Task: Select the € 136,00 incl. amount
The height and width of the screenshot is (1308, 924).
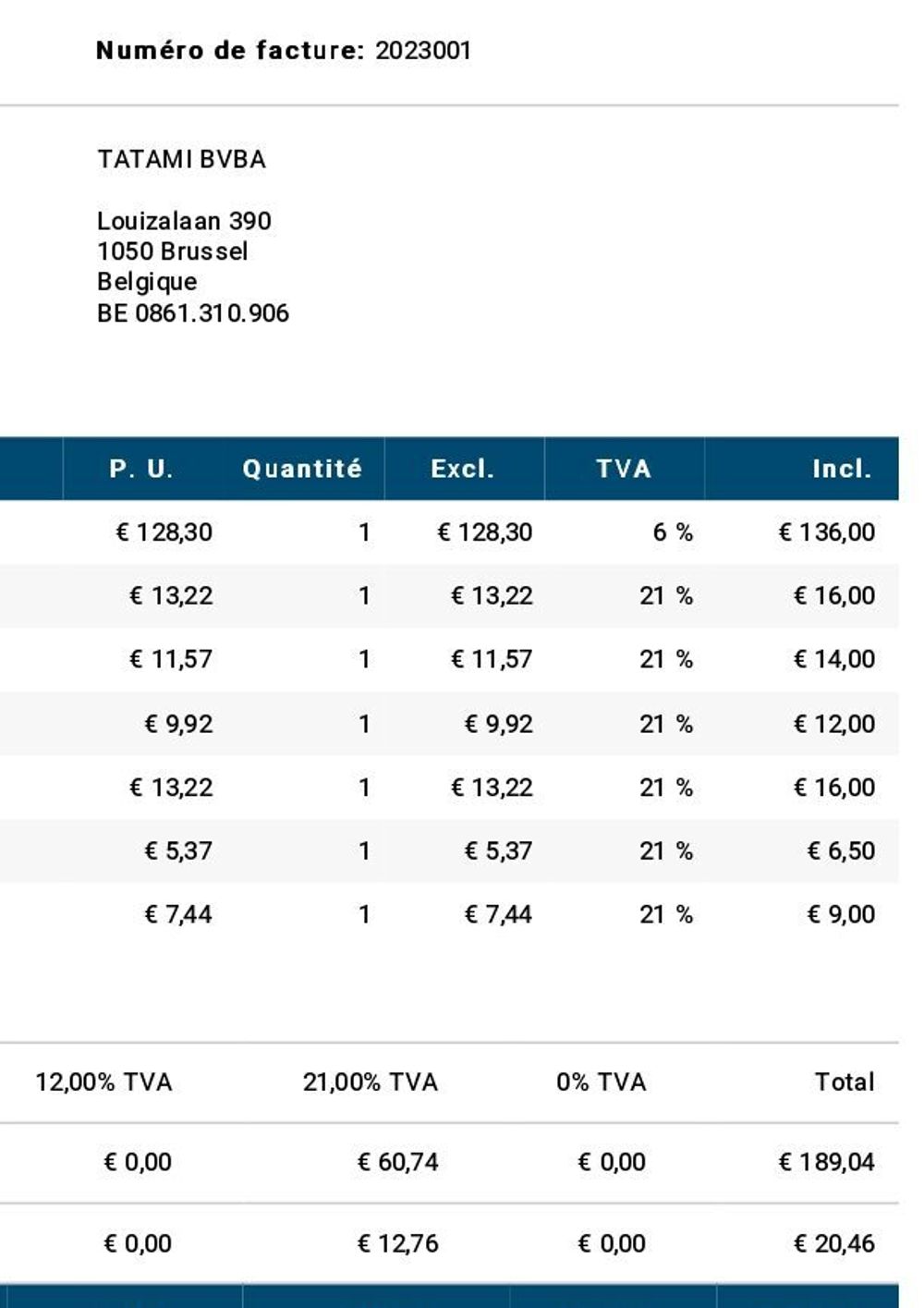Action: (x=827, y=532)
